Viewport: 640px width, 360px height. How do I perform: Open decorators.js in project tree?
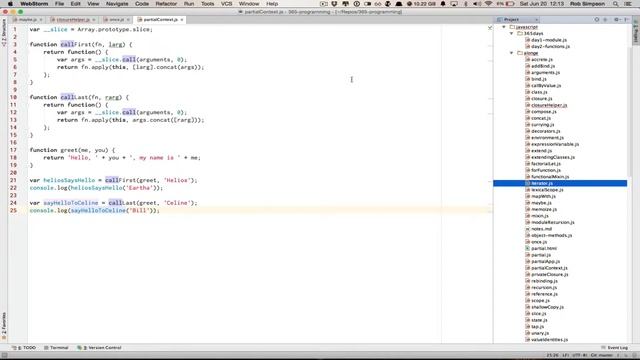(545, 131)
